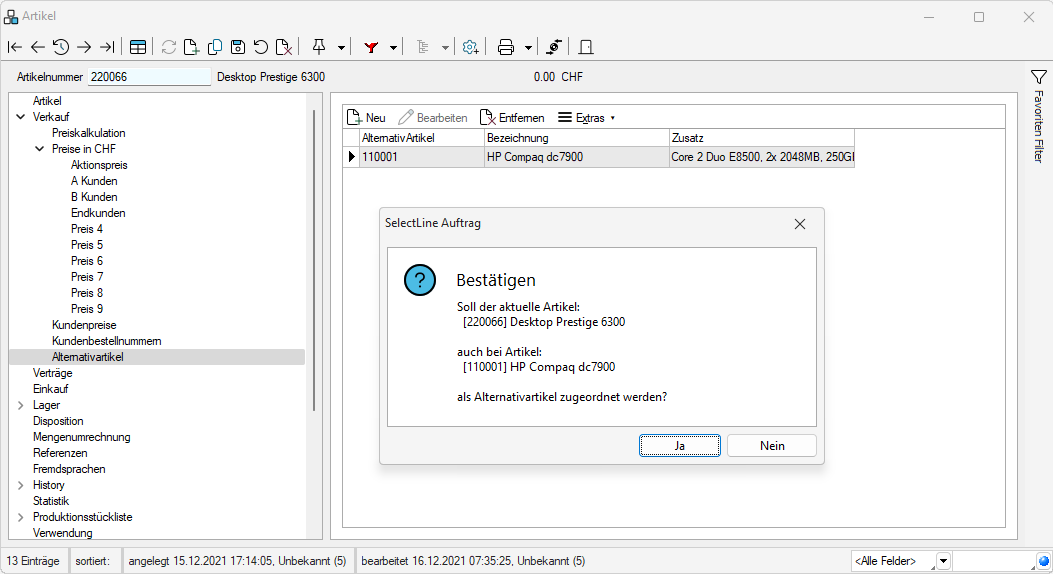Image resolution: width=1053 pixels, height=574 pixels.
Task: Create a new article record
Action: 191,47
